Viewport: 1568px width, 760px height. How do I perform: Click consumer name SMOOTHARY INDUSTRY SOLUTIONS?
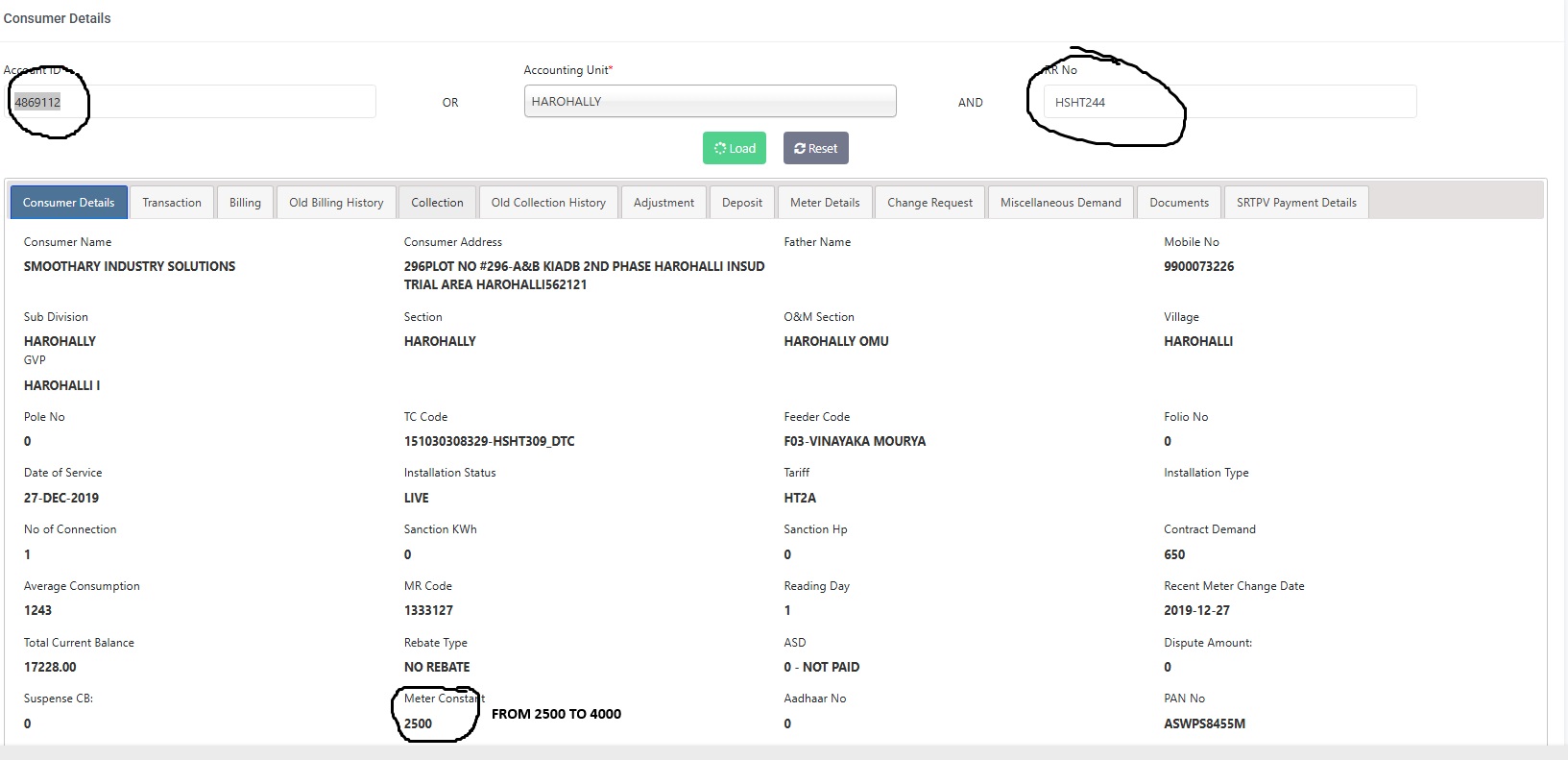coord(130,266)
